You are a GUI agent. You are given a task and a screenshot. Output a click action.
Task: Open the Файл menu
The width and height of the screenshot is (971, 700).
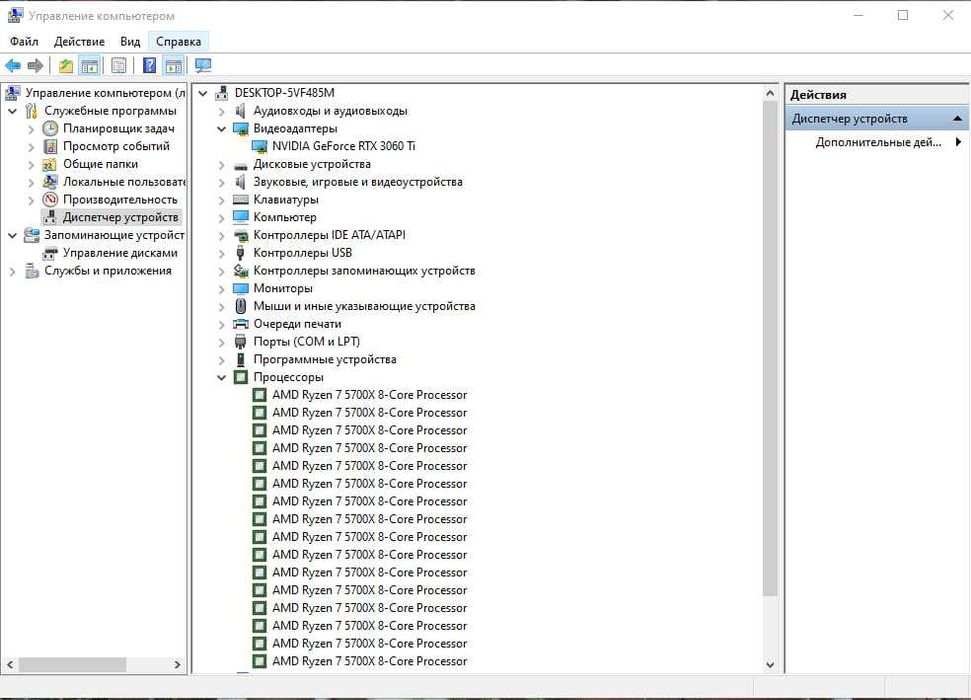[24, 42]
